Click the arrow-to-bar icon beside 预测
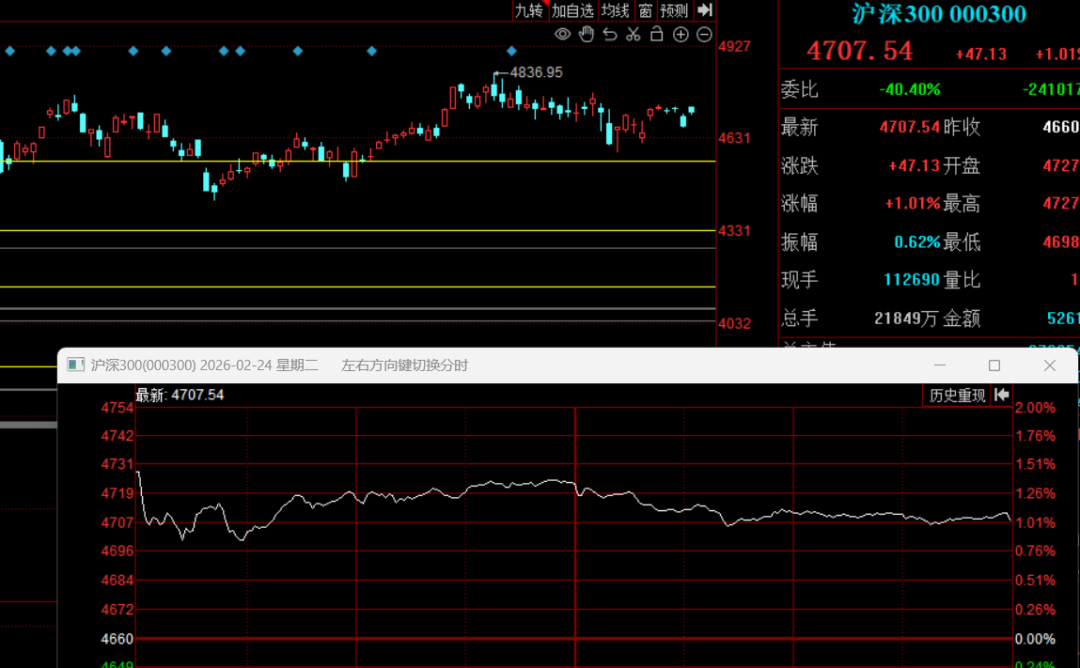This screenshot has width=1080, height=668. (x=704, y=10)
